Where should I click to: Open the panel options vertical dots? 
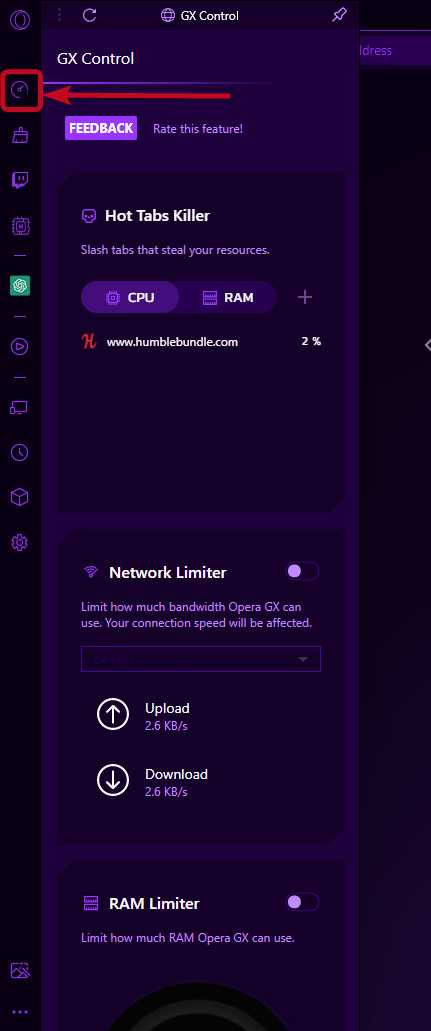point(60,15)
